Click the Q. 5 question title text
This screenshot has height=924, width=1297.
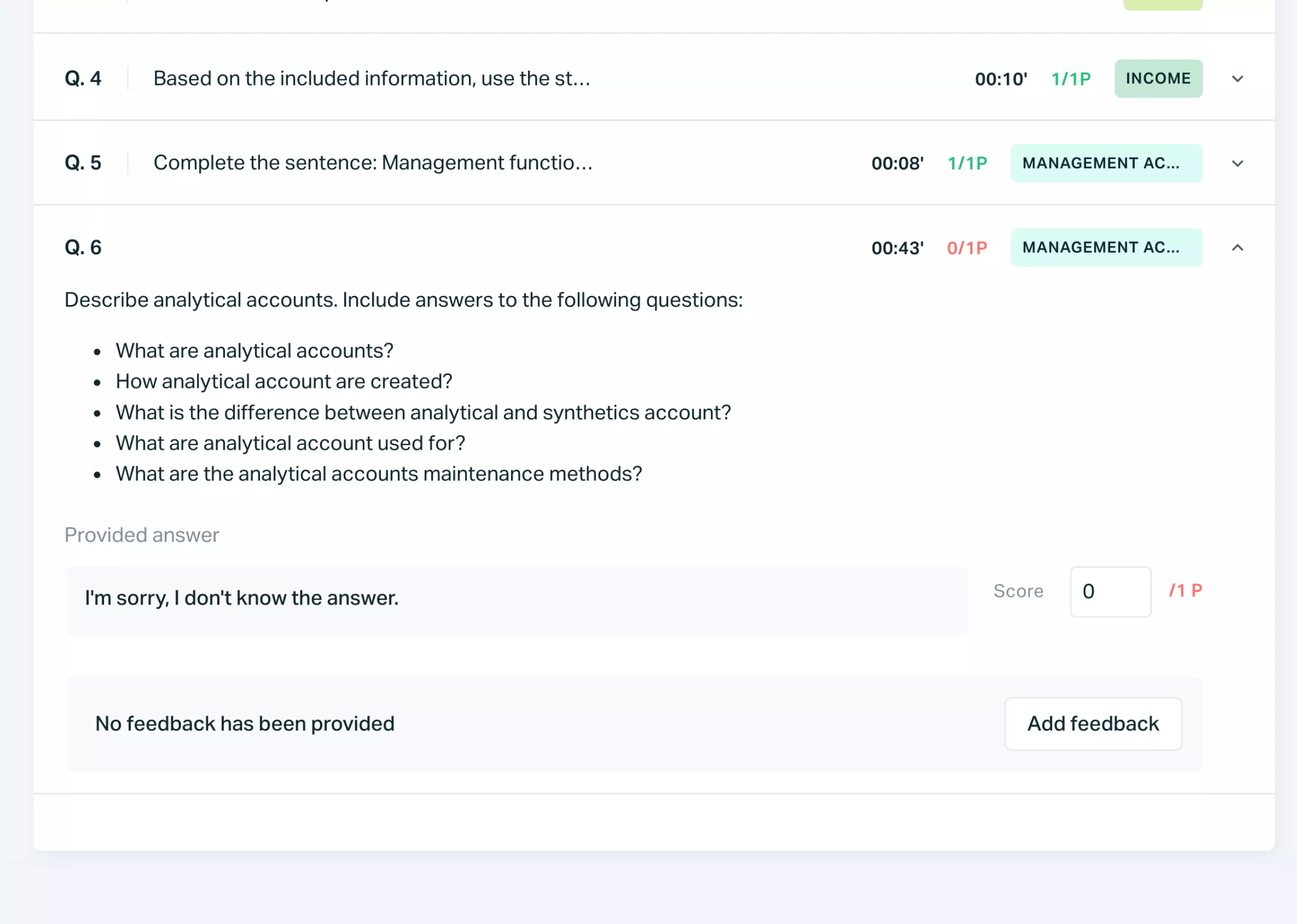tap(372, 163)
